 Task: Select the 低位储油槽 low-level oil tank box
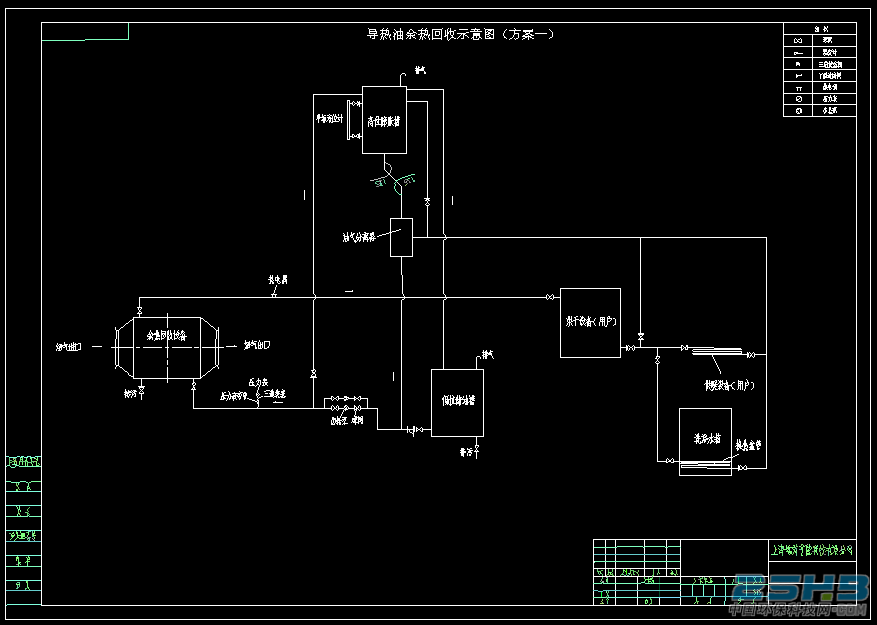[457, 403]
